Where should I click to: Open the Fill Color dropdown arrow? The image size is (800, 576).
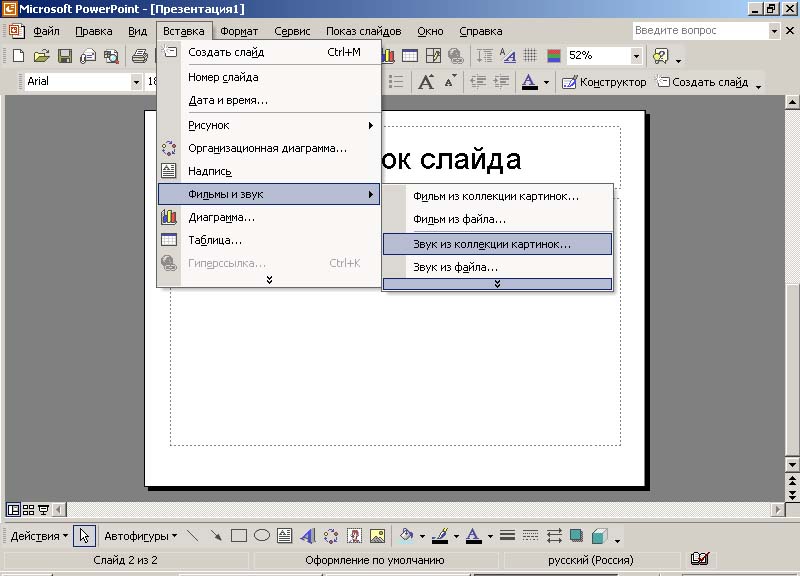click(422, 536)
